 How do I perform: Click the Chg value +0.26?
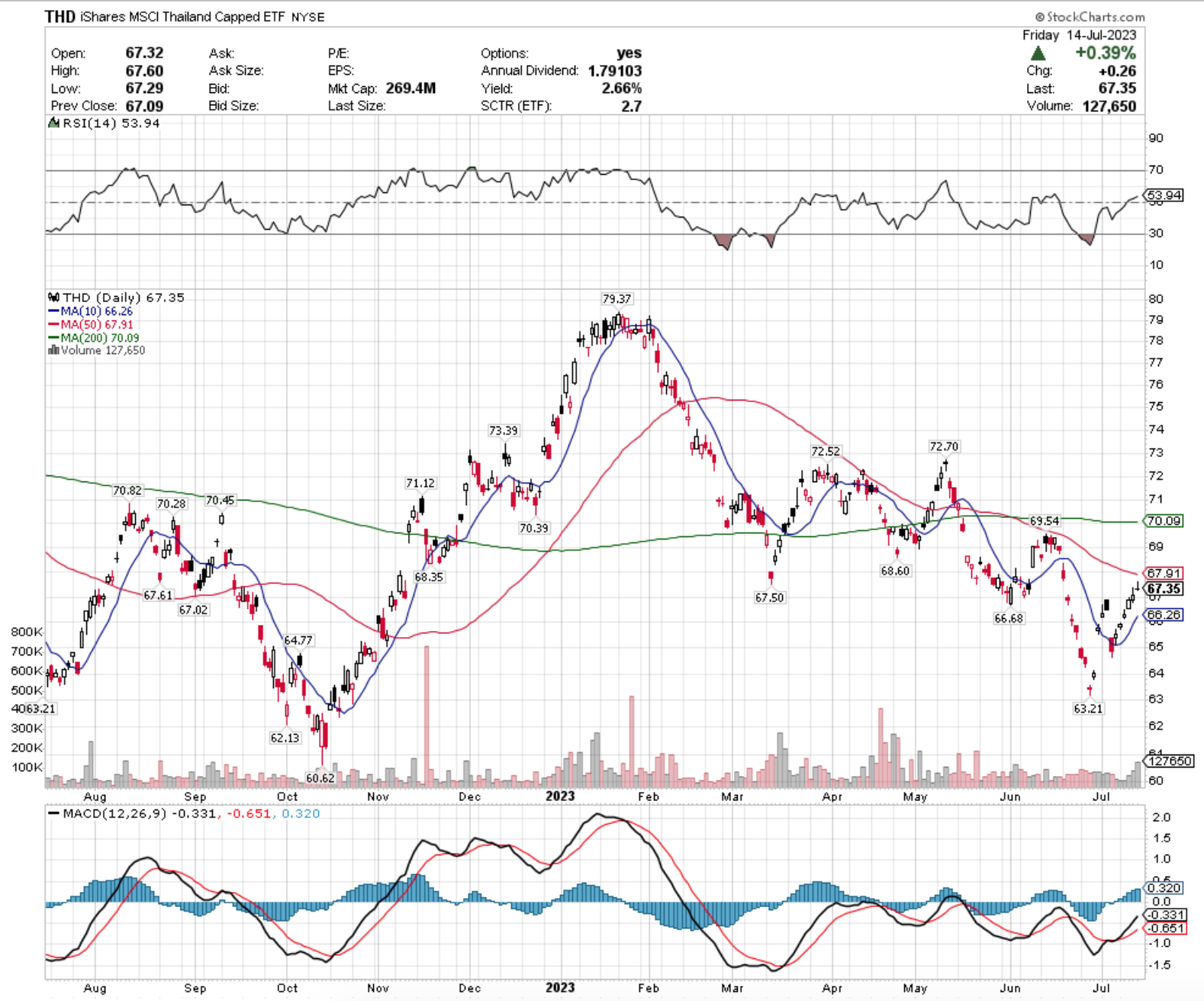pos(1116,71)
